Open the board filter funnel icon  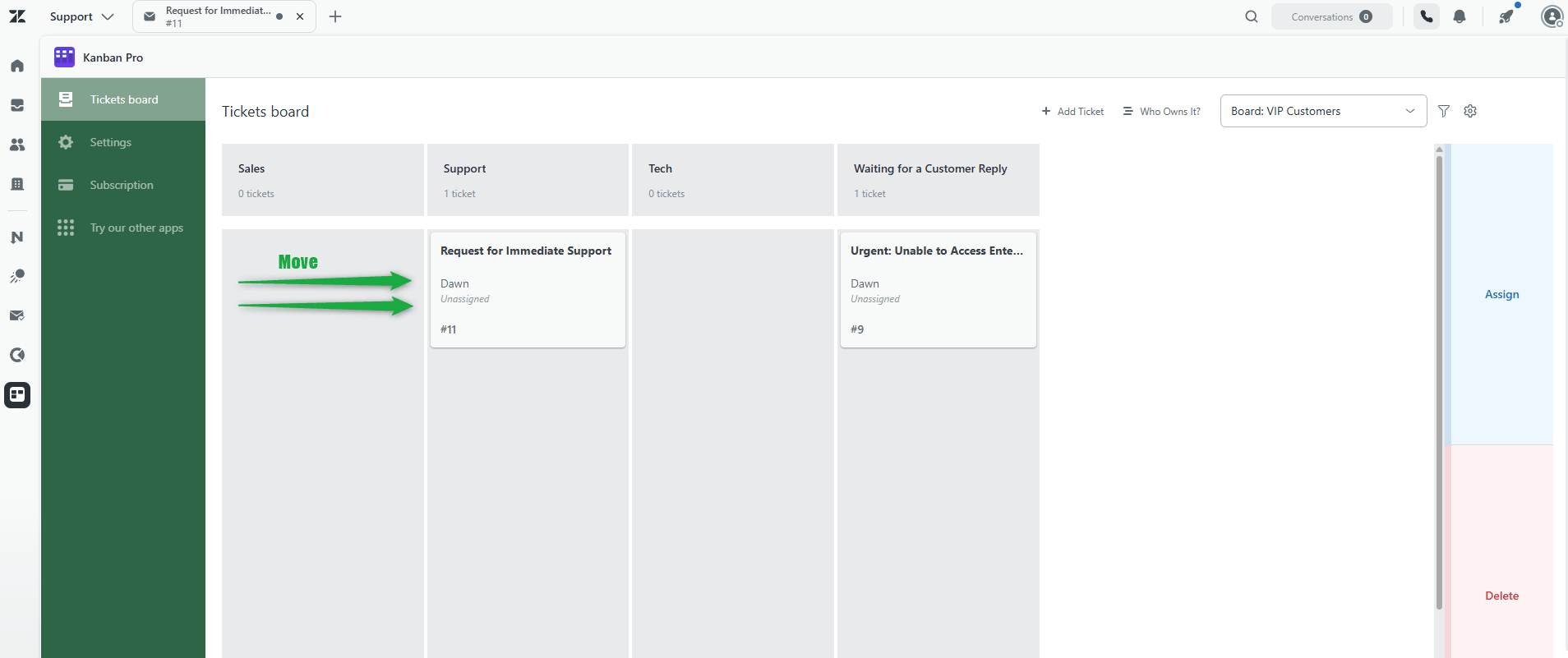pos(1444,111)
